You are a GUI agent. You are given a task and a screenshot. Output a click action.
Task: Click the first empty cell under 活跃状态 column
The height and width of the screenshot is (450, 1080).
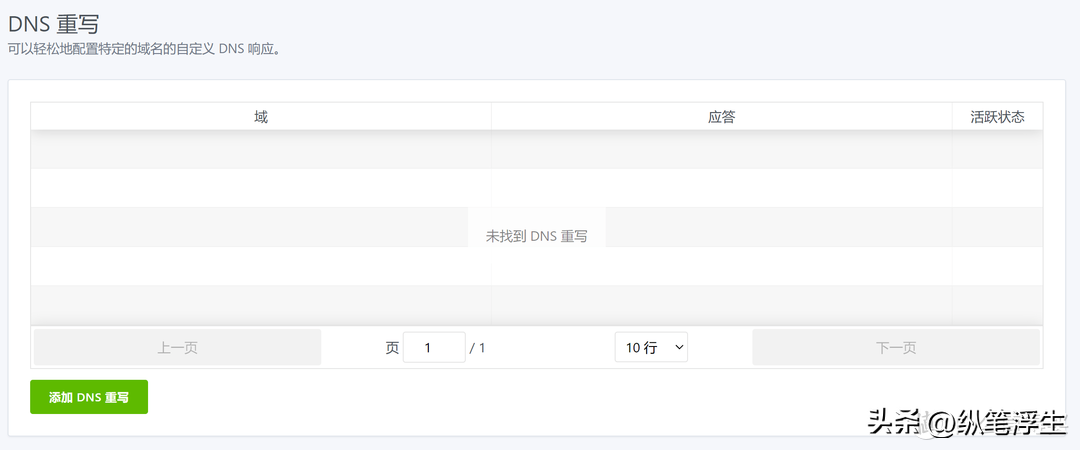coord(997,150)
